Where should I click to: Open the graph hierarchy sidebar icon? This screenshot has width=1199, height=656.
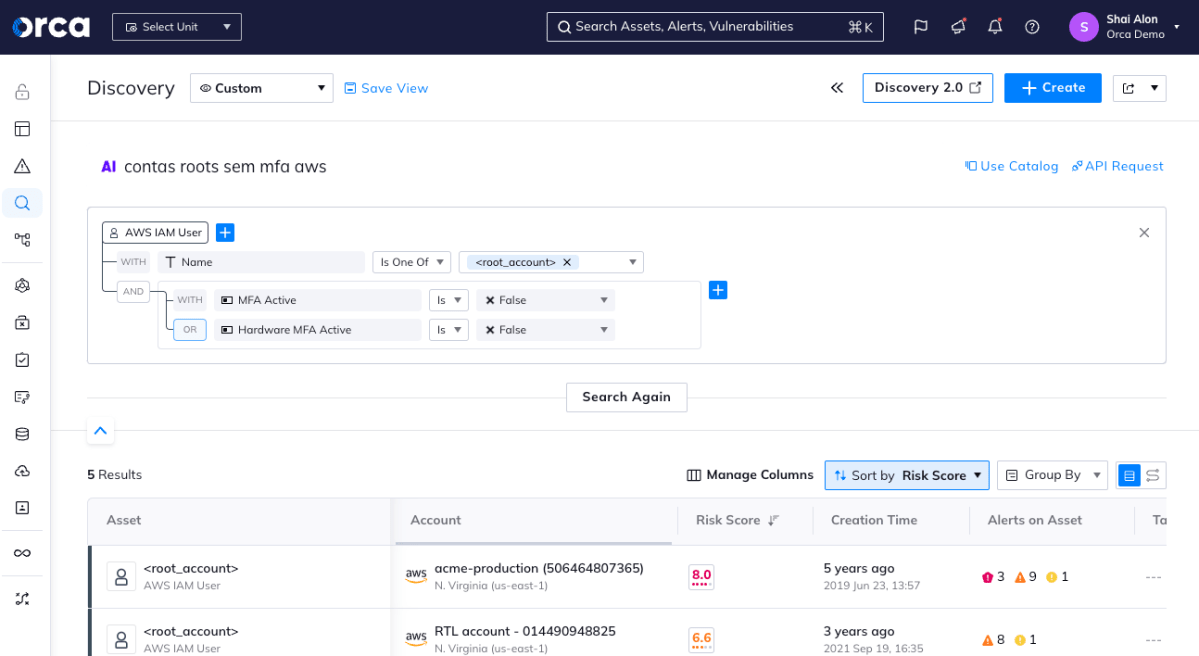(x=22, y=240)
